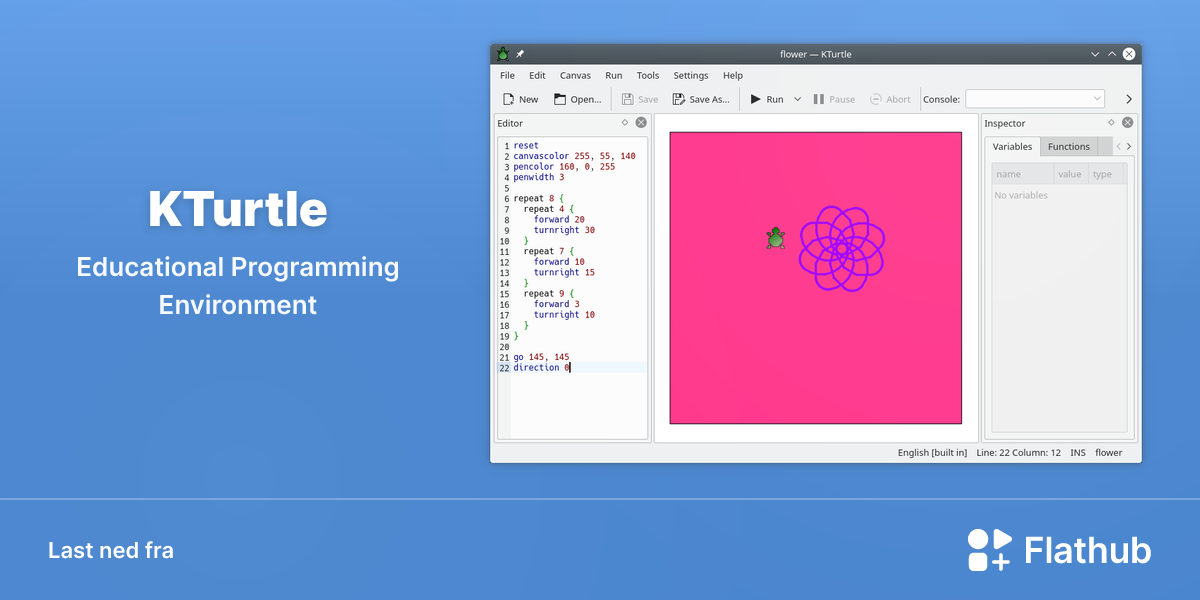Viewport: 1200px width, 600px height.
Task: Float the Inspector panel with diamond icon
Action: (x=1111, y=123)
